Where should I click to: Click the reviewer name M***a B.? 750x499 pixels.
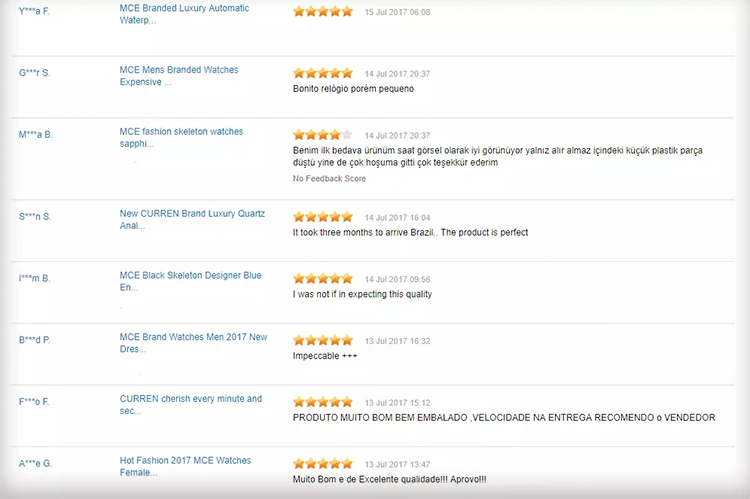tap(36, 134)
